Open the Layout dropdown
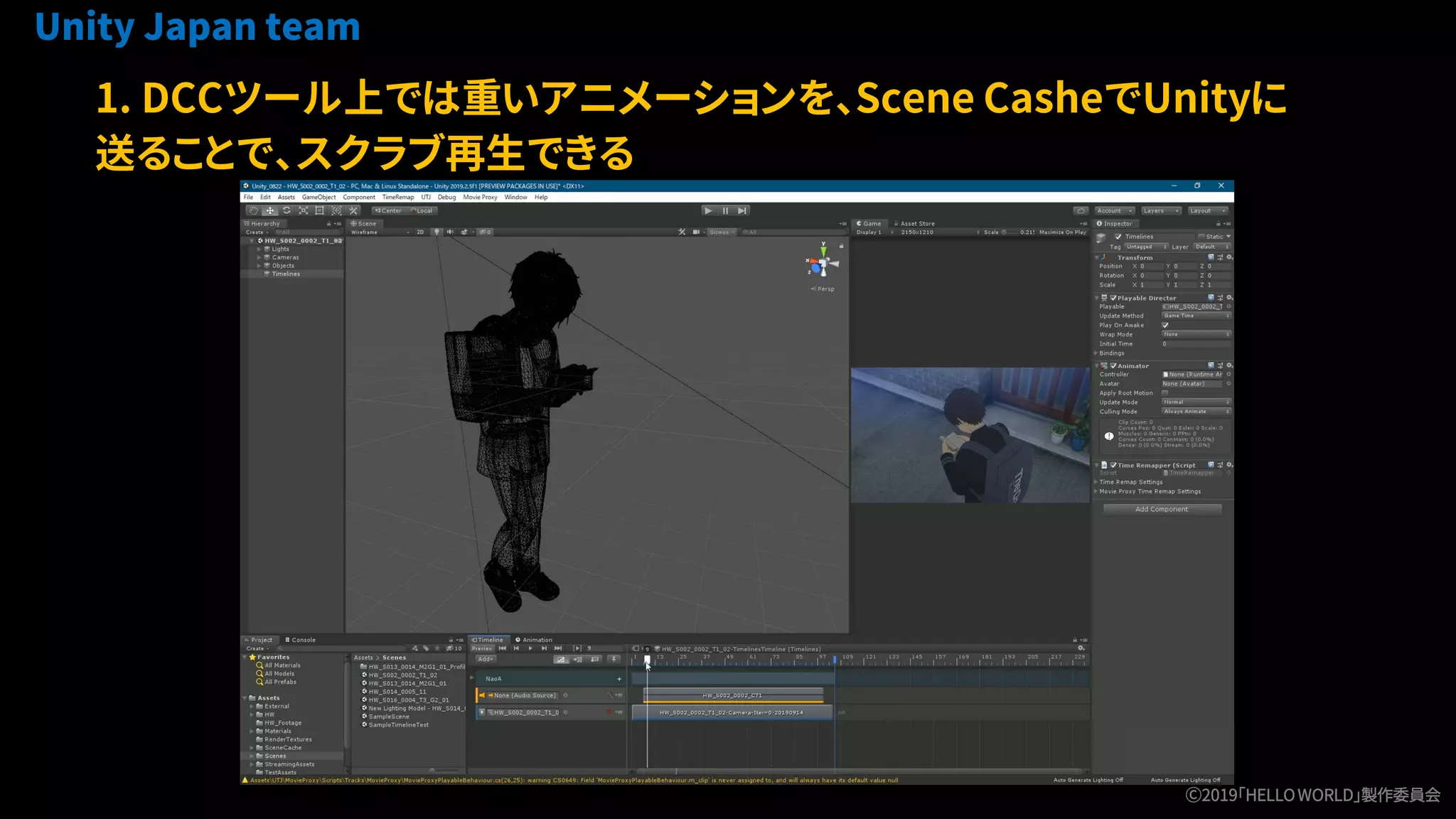This screenshot has height=819, width=1456. click(1208, 210)
